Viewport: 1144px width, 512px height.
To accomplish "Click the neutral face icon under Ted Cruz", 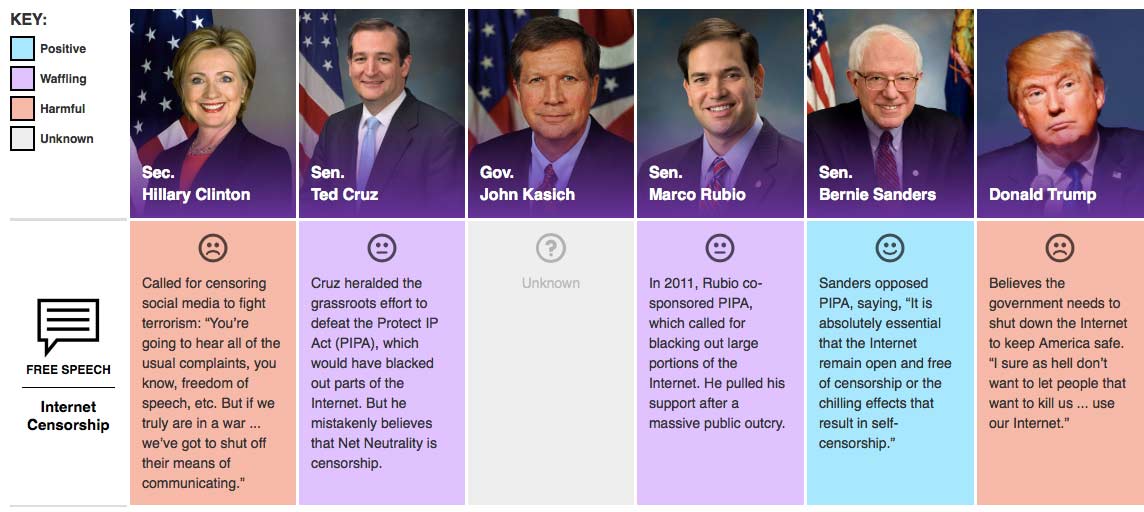I will pyautogui.click(x=381, y=247).
